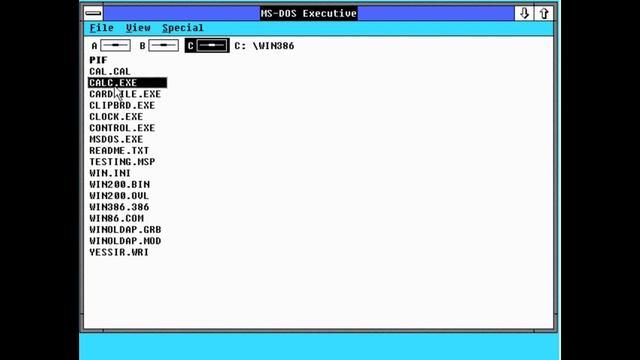This screenshot has width=640, height=360.
Task: Select MSDOS.EXE in file list
Action: 116,139
